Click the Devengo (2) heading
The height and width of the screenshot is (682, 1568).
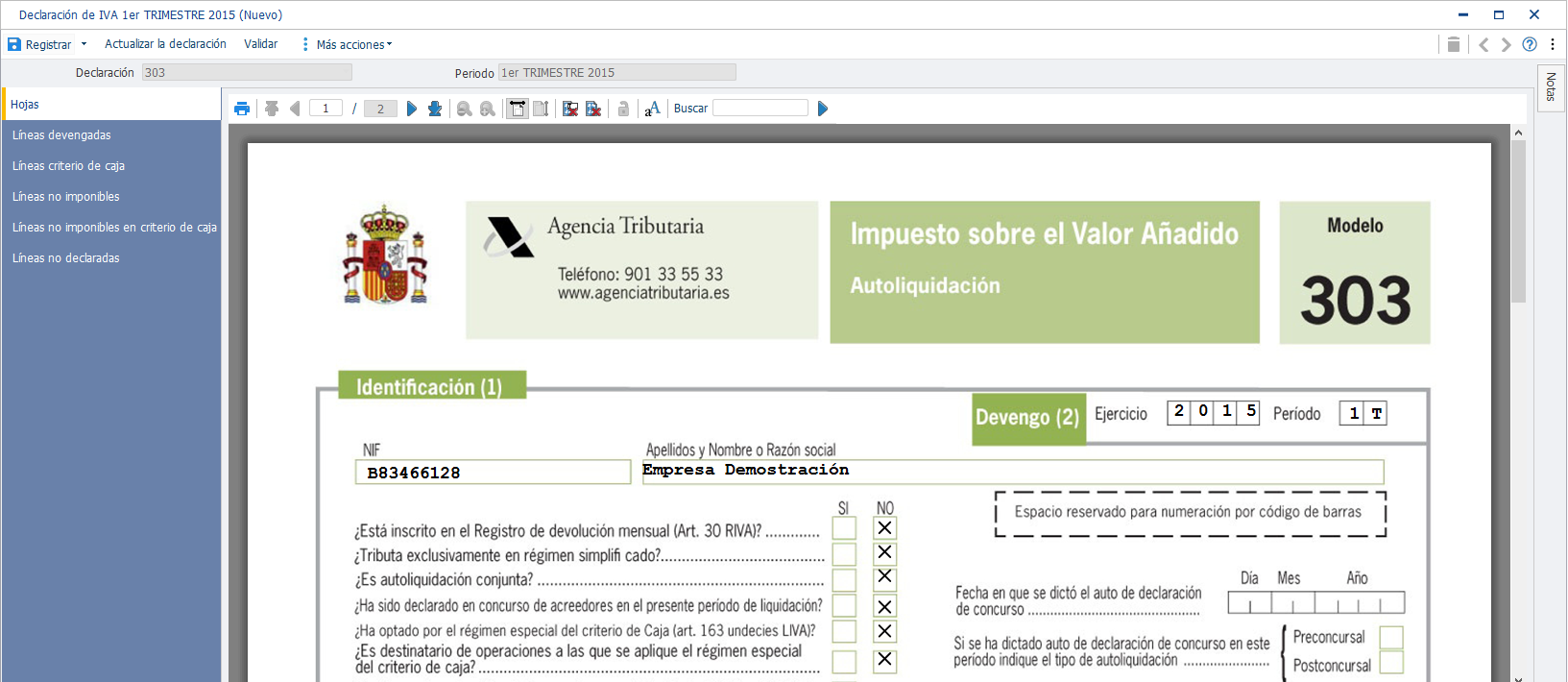1028,418
